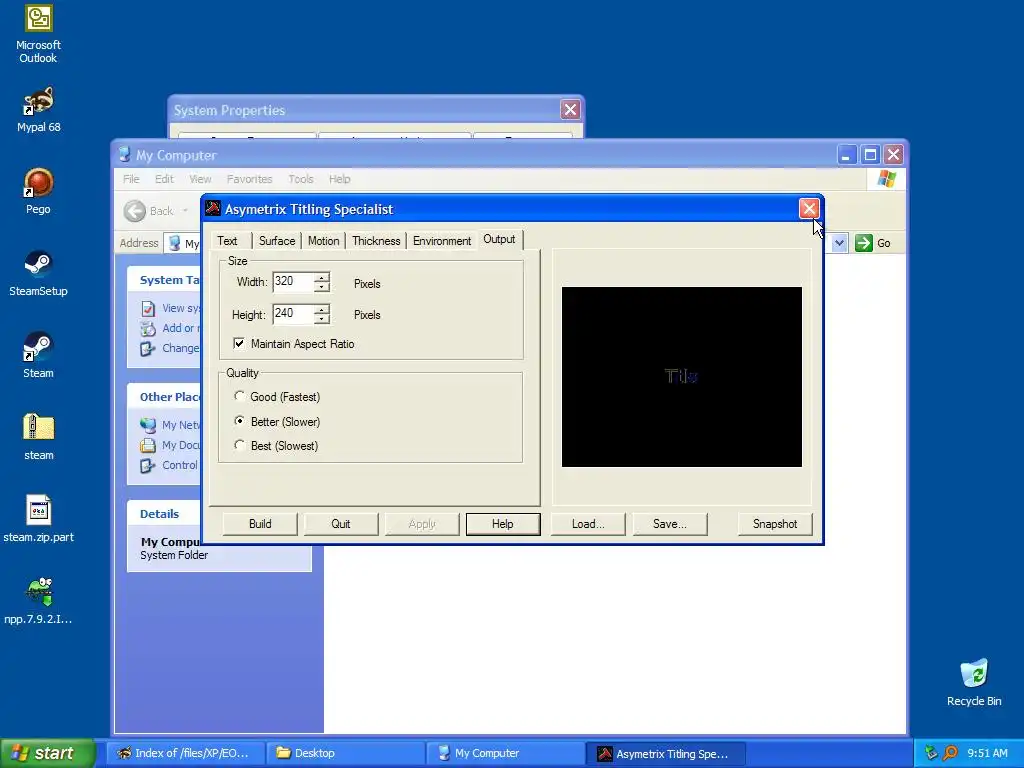1024x768 pixels.
Task: Open the View menu in My Computer
Action: (200, 179)
